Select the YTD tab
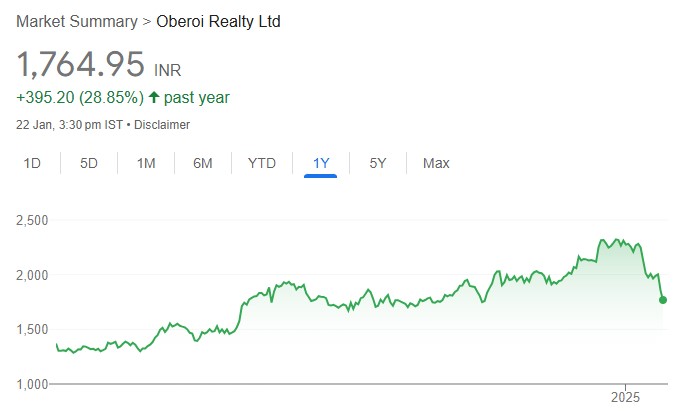 [x=262, y=163]
